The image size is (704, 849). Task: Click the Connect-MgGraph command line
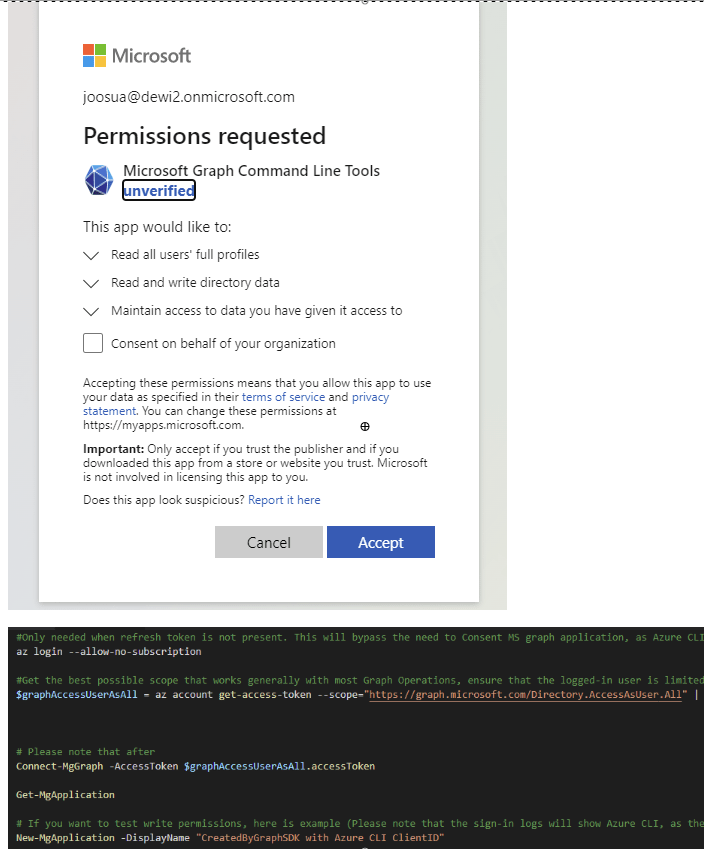coord(196,766)
